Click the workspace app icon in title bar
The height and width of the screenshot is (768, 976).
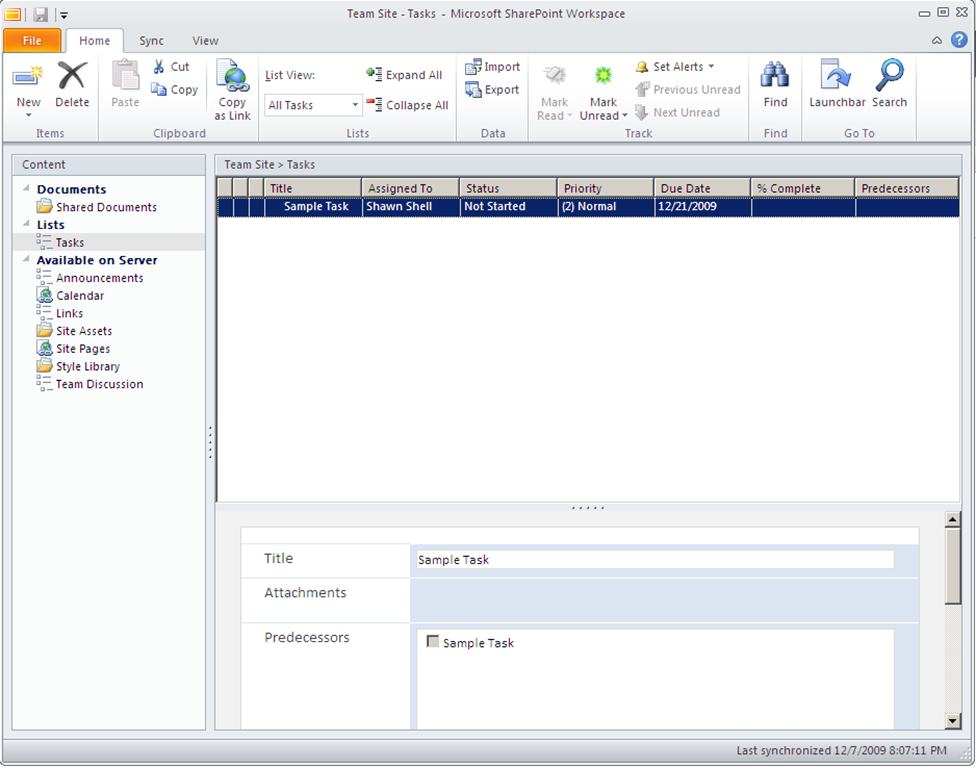tap(12, 14)
